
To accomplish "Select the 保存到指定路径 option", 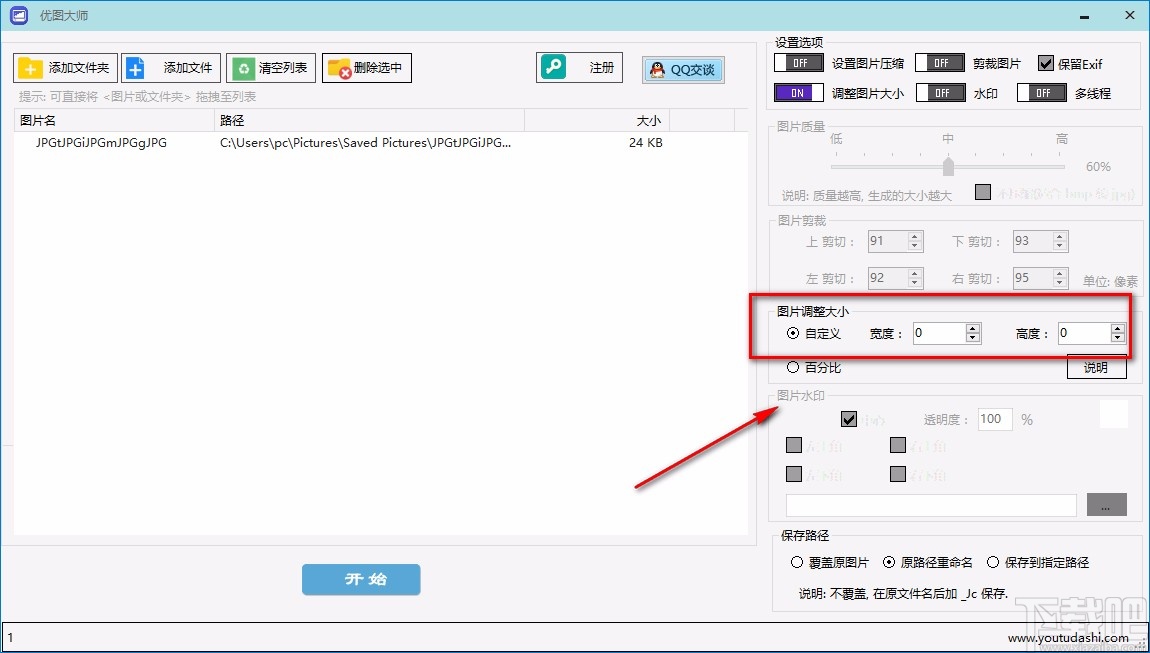I will click(993, 563).
